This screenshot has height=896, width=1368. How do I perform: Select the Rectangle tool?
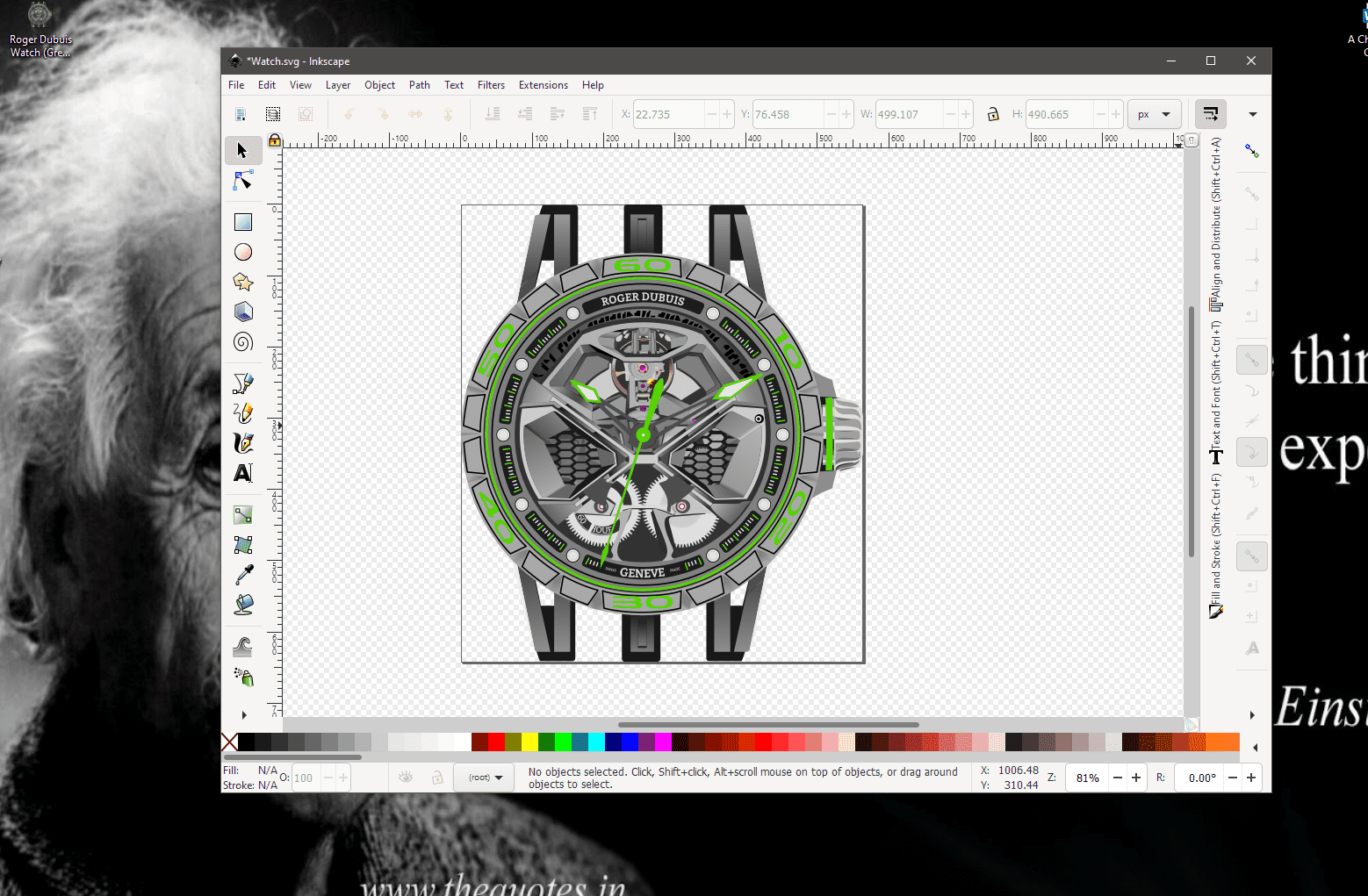(x=243, y=222)
